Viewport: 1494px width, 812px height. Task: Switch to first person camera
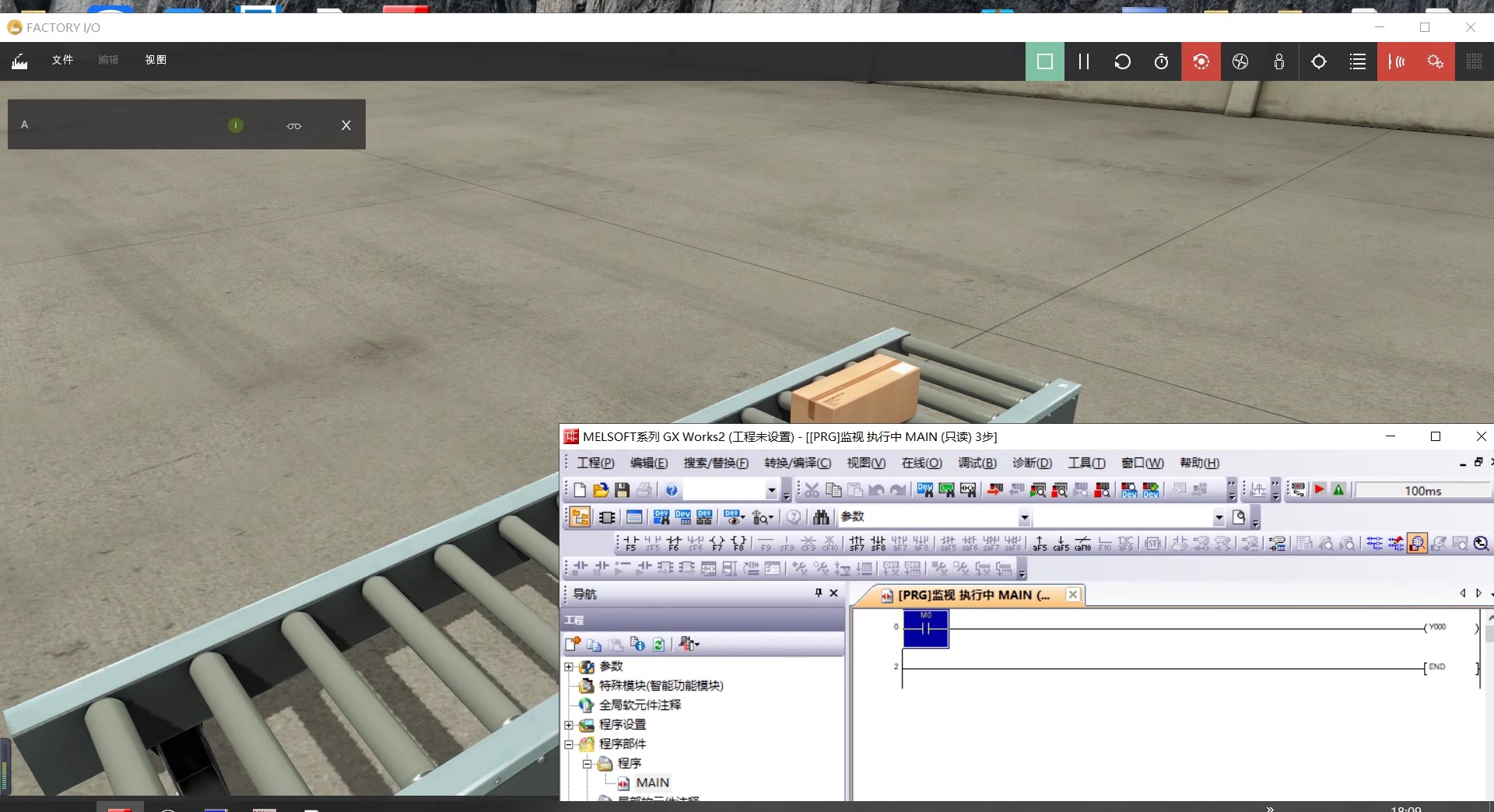1279,61
